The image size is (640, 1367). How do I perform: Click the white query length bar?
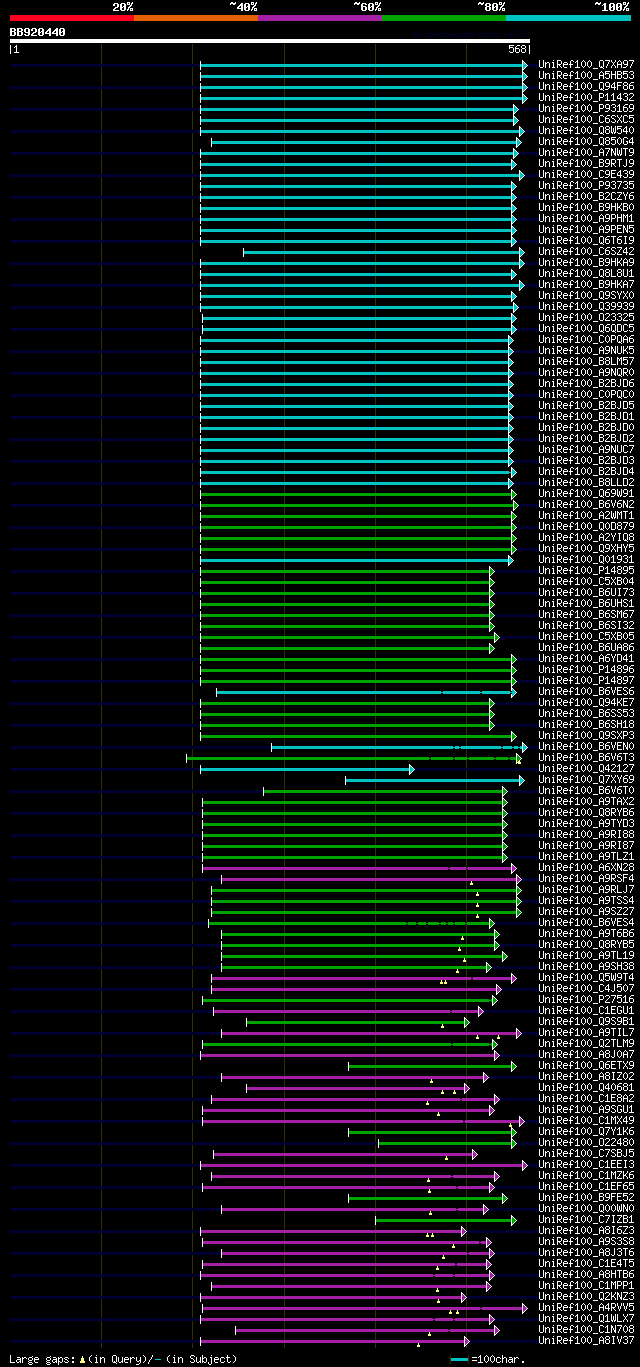click(x=269, y=41)
